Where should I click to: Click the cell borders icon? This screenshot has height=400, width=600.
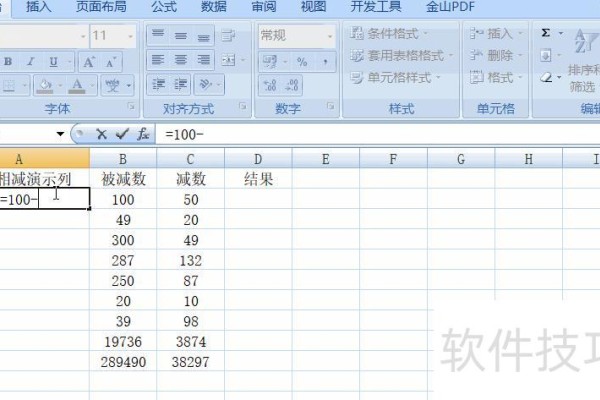pos(9,85)
